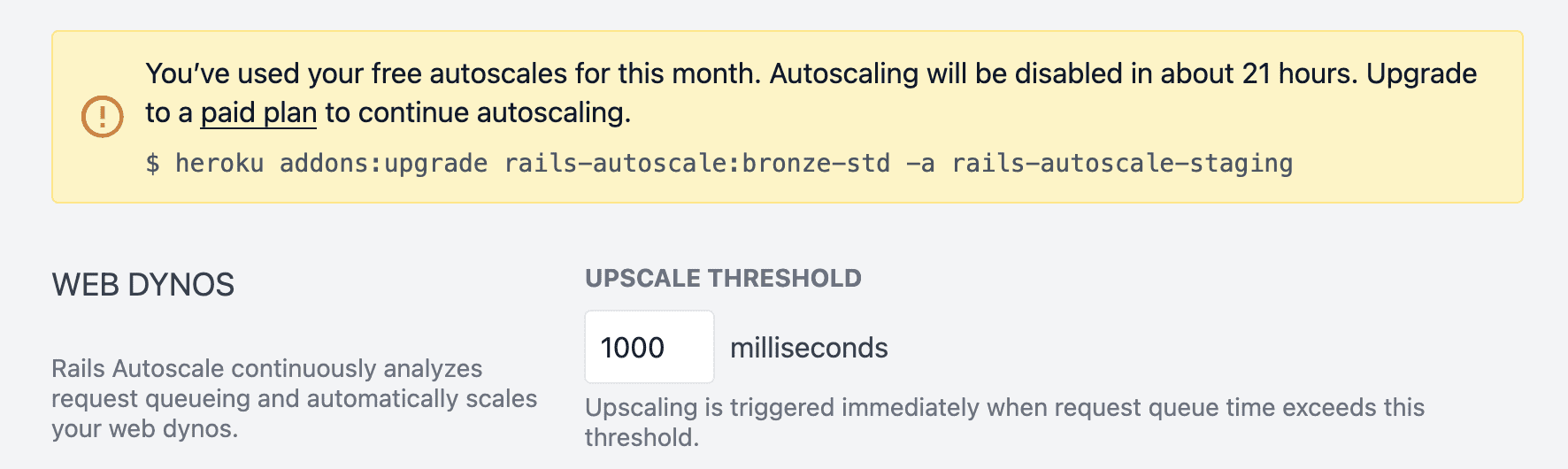This screenshot has height=469, width=1568.
Task: Click addons:upgrade in the command line
Action: [383, 164]
